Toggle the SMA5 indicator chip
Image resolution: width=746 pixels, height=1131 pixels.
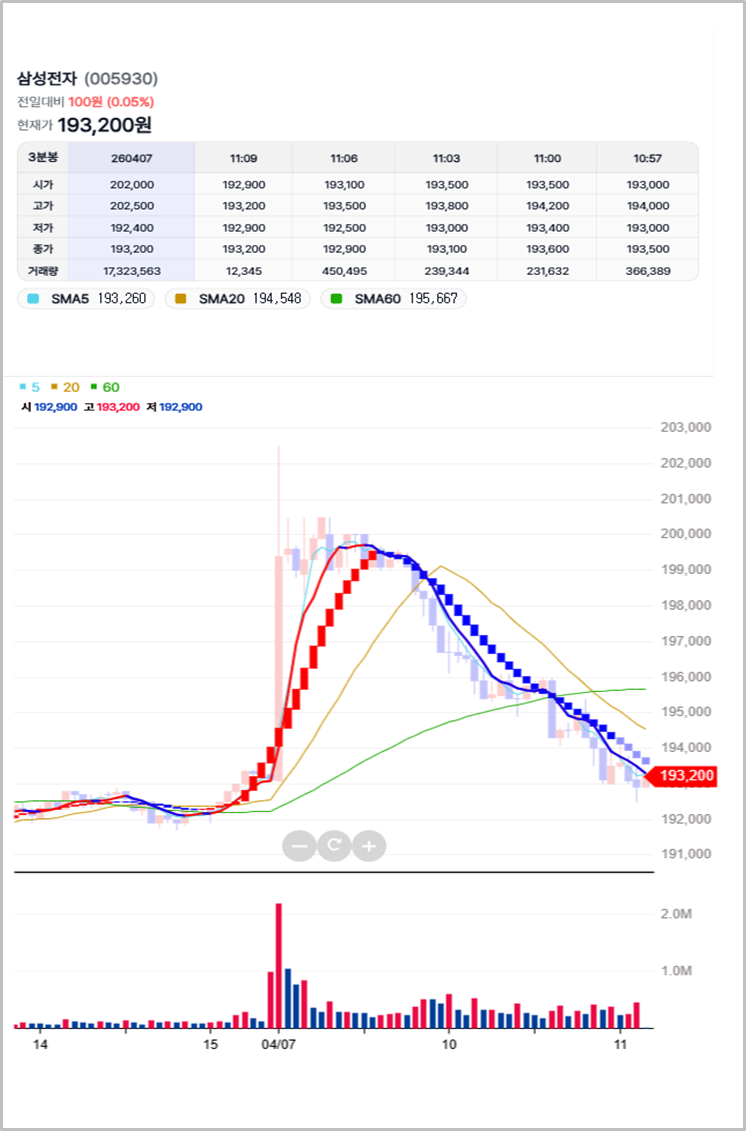click(x=86, y=299)
